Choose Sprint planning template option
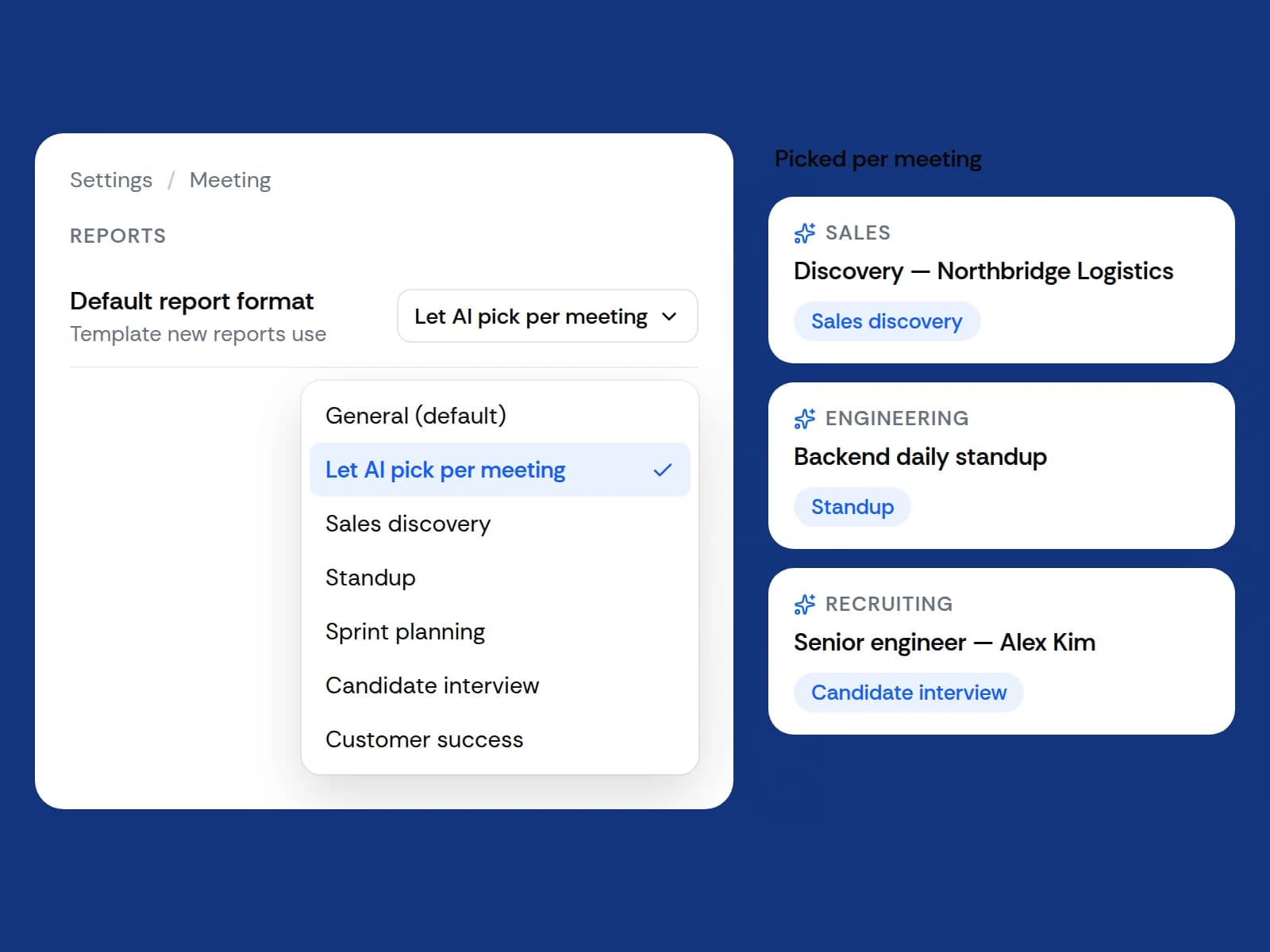 (499, 631)
